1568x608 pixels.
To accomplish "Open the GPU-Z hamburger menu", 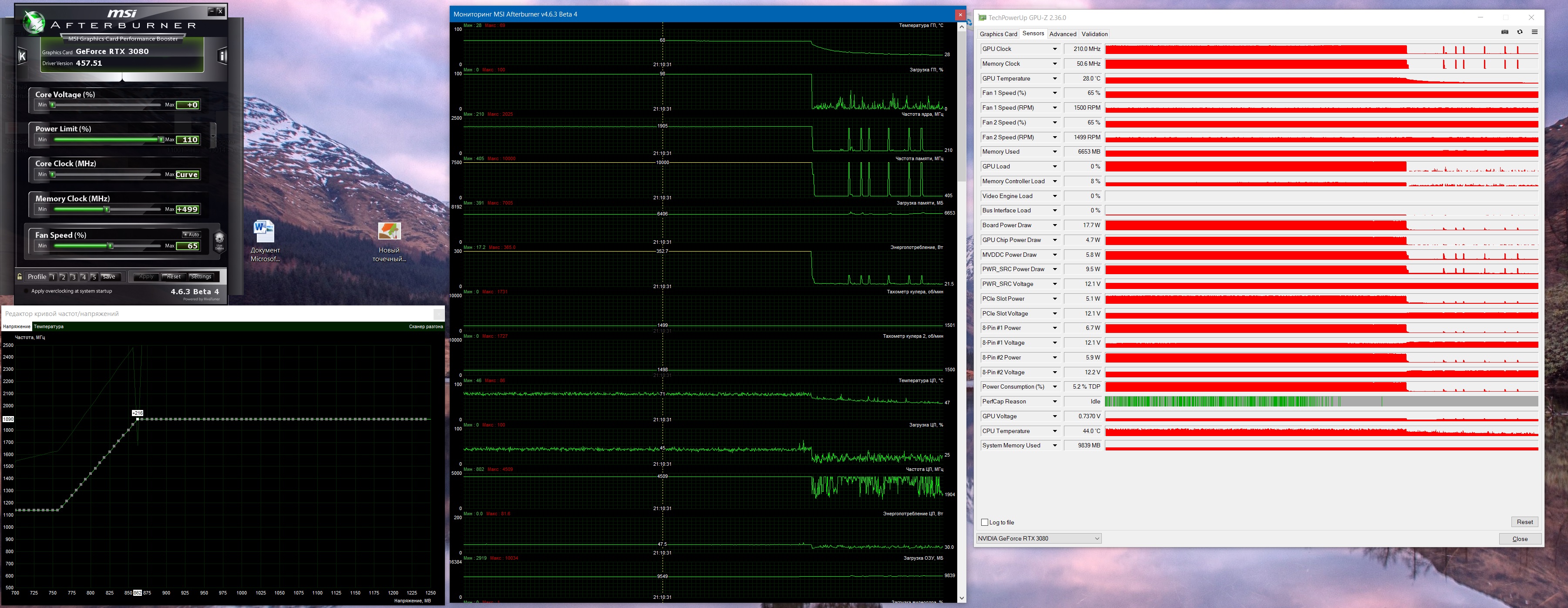I will click(1534, 32).
